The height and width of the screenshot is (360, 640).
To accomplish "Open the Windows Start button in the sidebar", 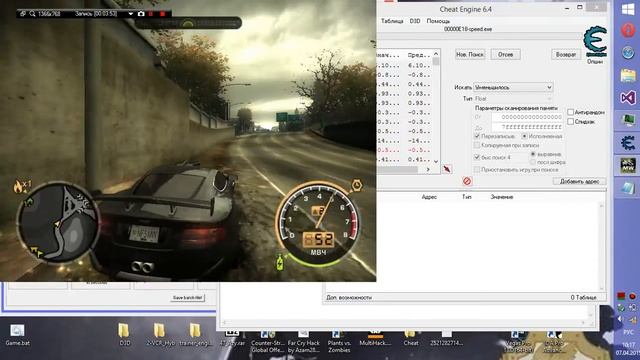I will [628, 9].
